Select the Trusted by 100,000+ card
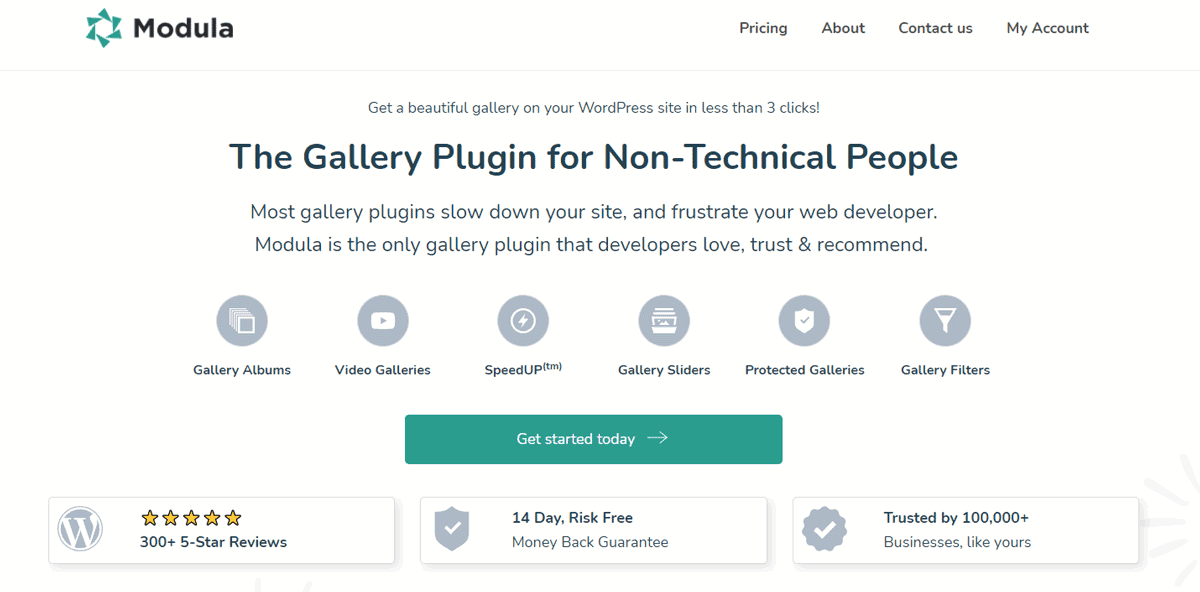The width and height of the screenshot is (1200, 592). 965,530
